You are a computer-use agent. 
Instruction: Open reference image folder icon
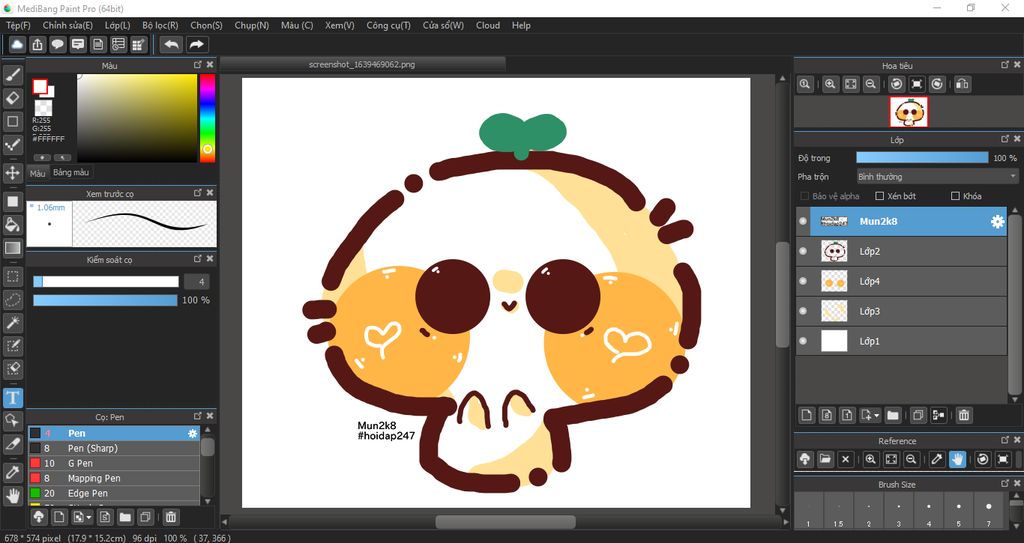point(825,459)
